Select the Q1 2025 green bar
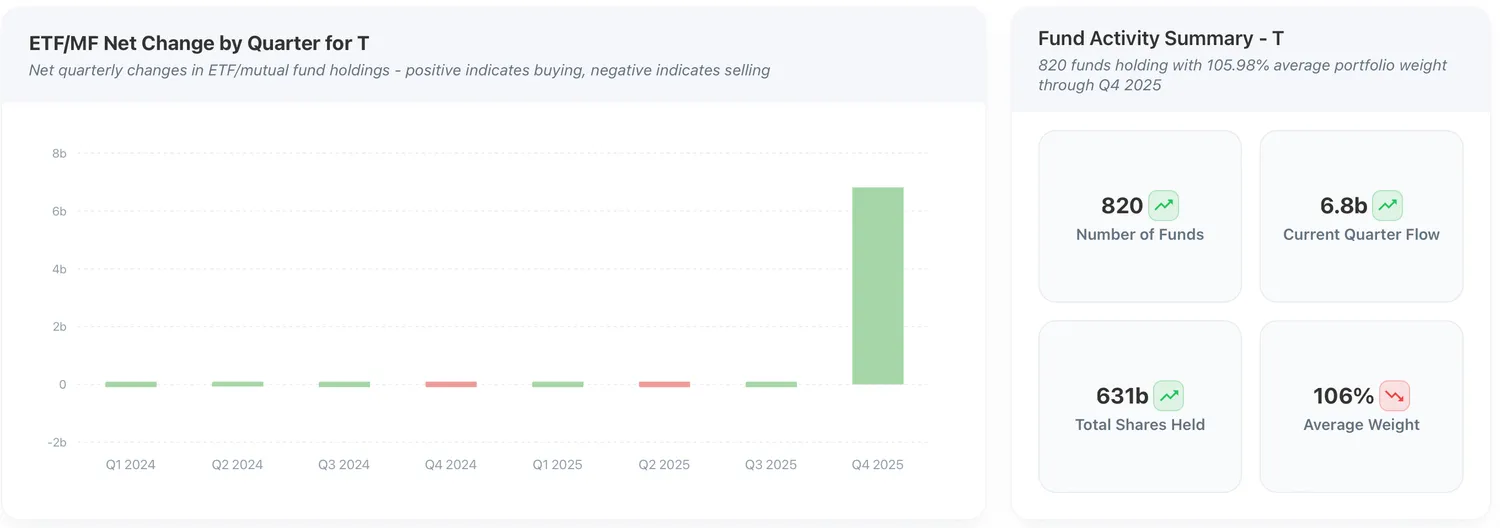1500x528 pixels. click(x=558, y=384)
